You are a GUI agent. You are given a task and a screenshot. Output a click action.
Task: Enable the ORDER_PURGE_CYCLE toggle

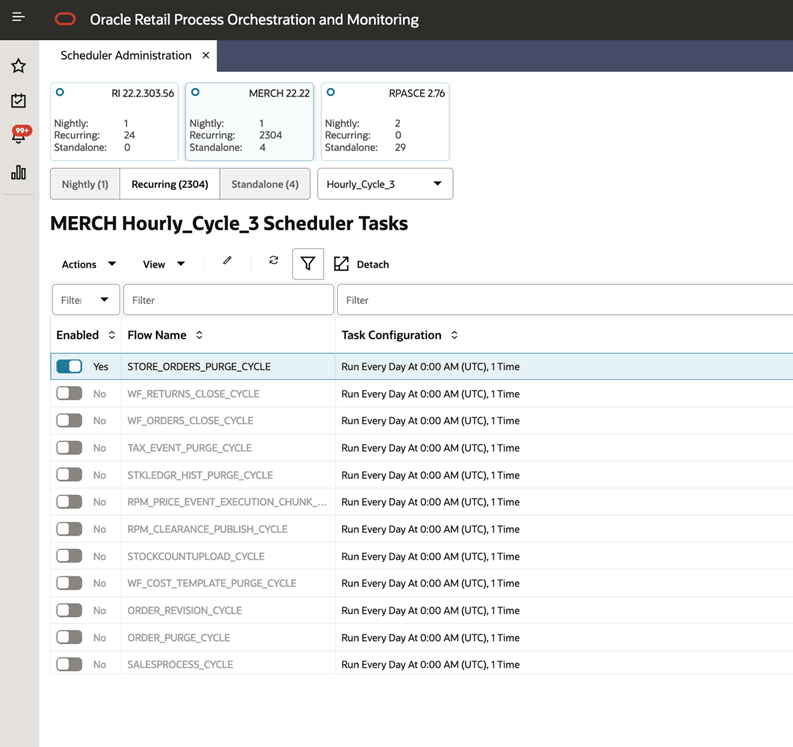69,637
